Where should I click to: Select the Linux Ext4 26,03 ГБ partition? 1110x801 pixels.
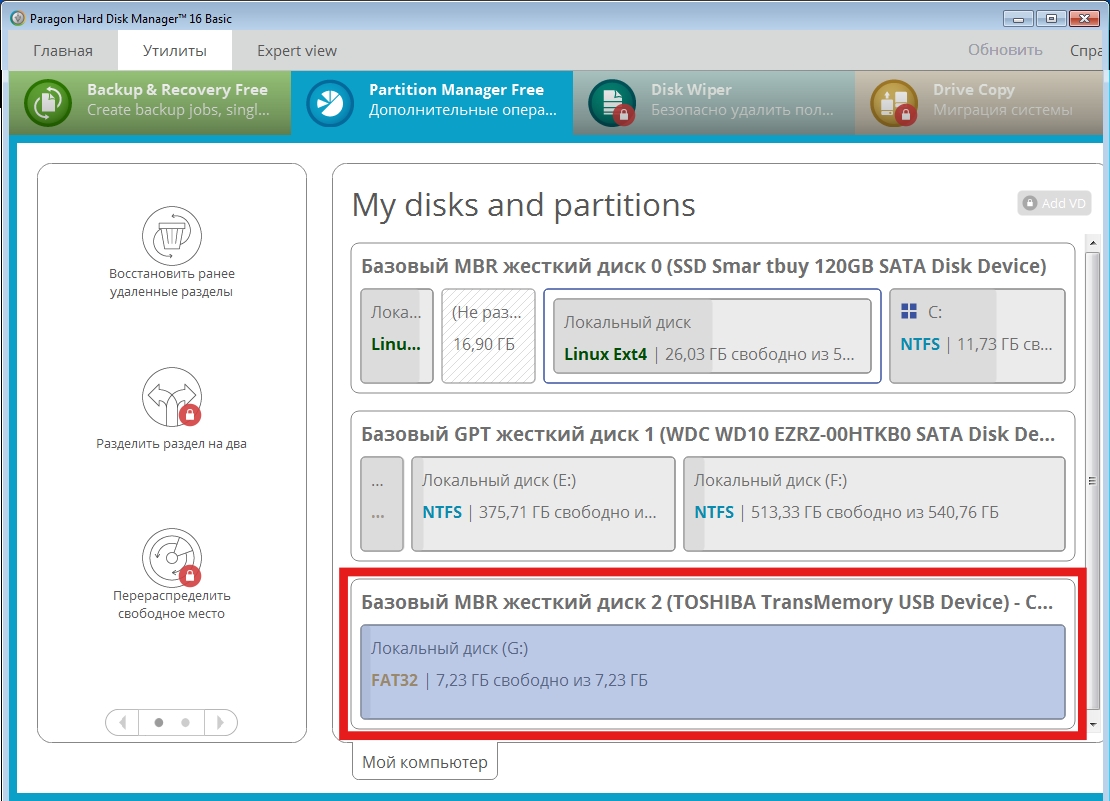pos(712,337)
